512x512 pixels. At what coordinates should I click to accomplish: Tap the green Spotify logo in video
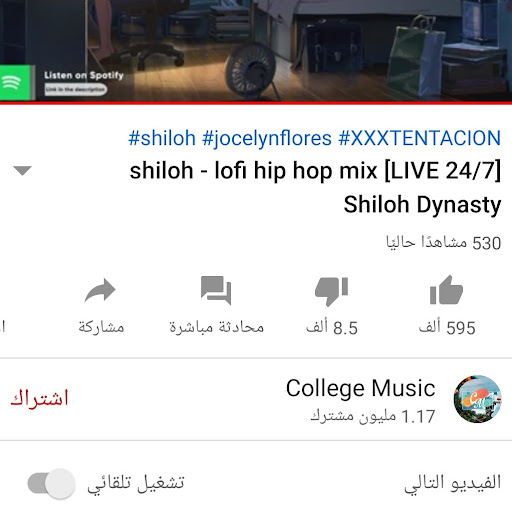click(x=15, y=82)
